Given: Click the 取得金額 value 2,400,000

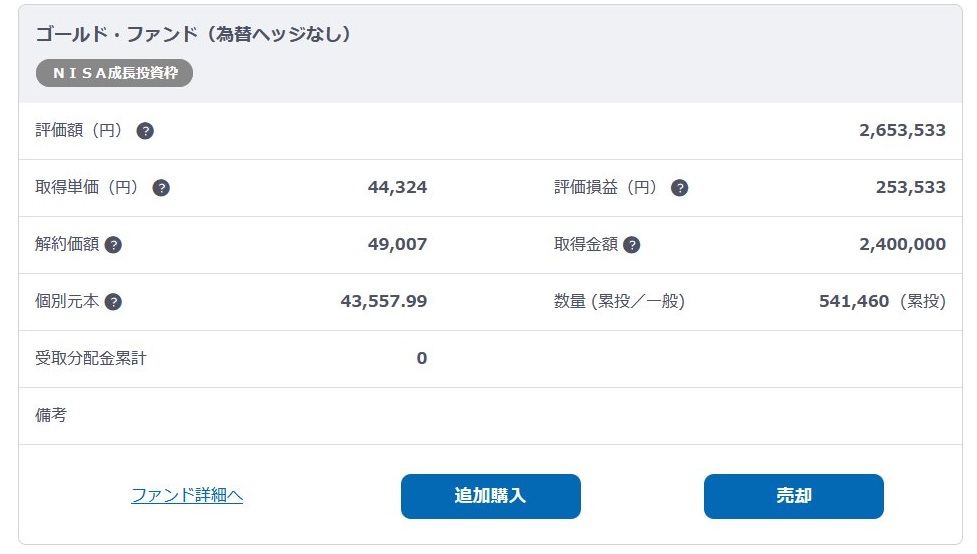Looking at the screenshot, I should click(x=901, y=245).
